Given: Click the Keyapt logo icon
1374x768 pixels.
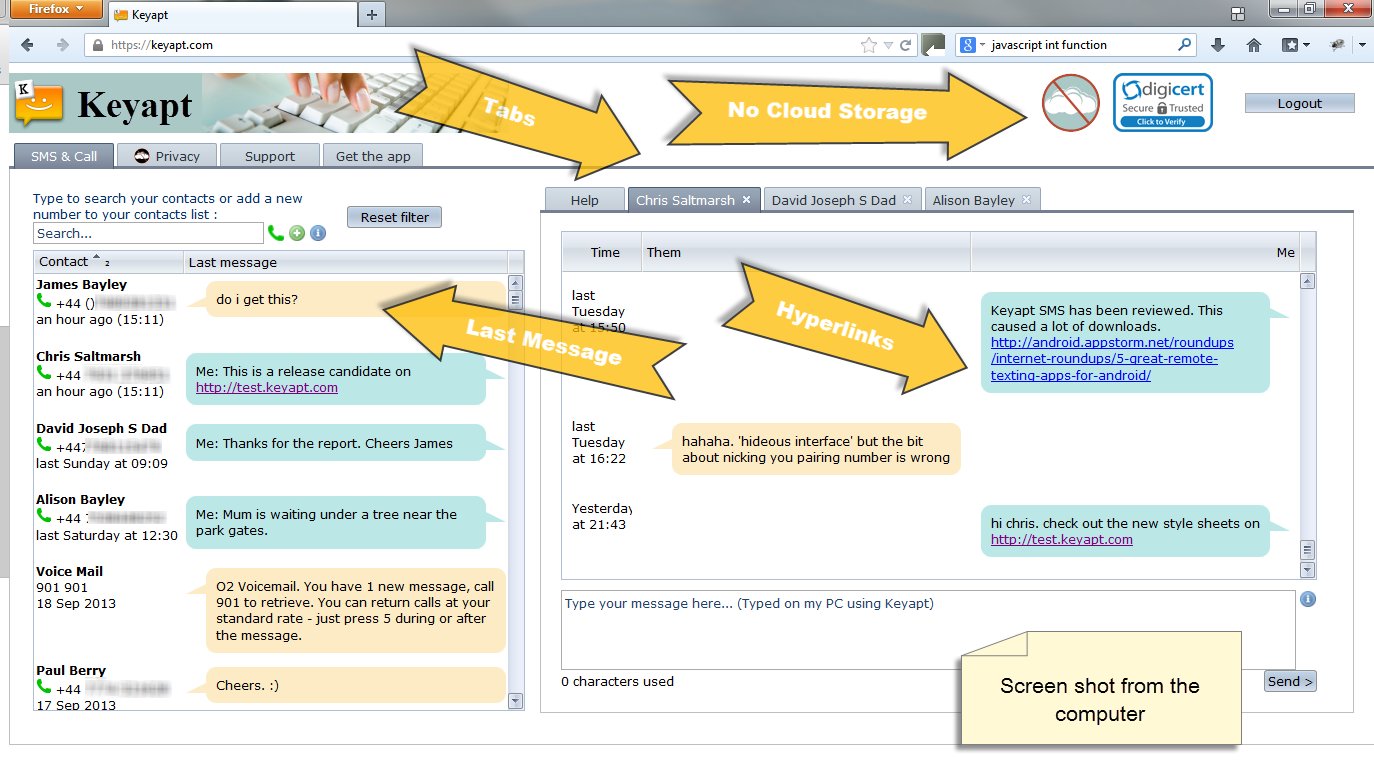Looking at the screenshot, I should (x=40, y=103).
